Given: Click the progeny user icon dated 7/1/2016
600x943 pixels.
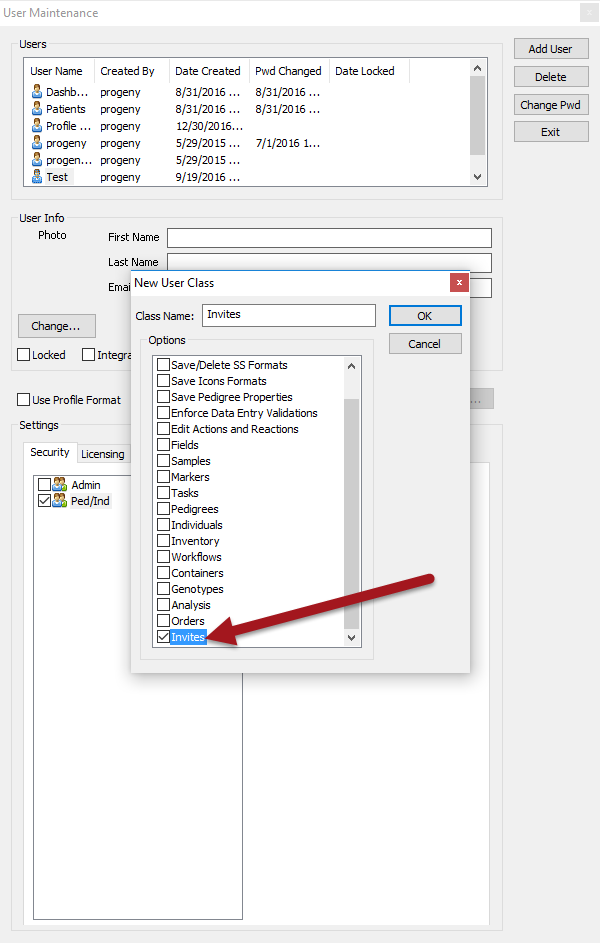Looking at the screenshot, I should (x=37, y=143).
